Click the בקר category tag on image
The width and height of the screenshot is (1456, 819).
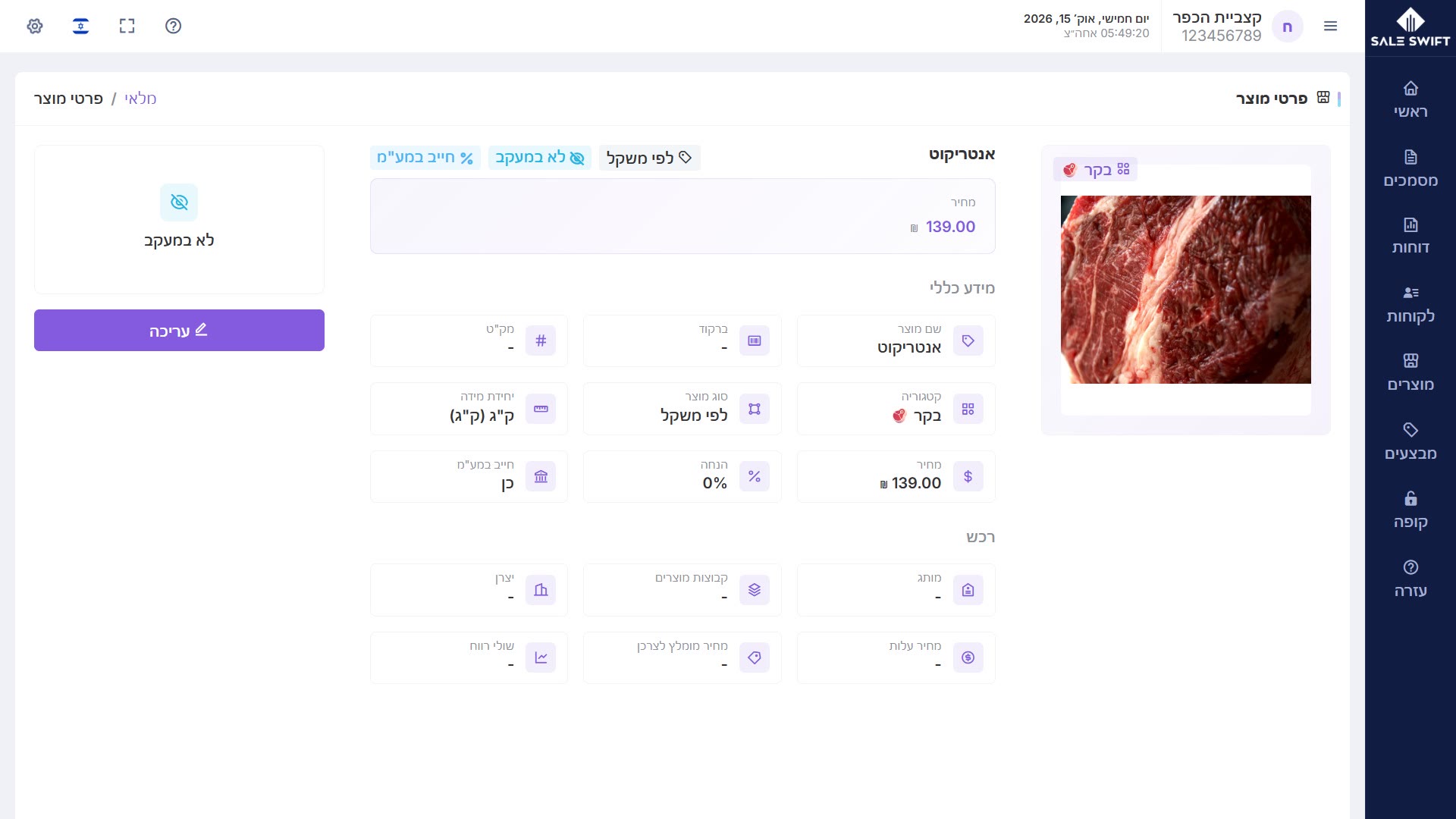(x=1096, y=169)
